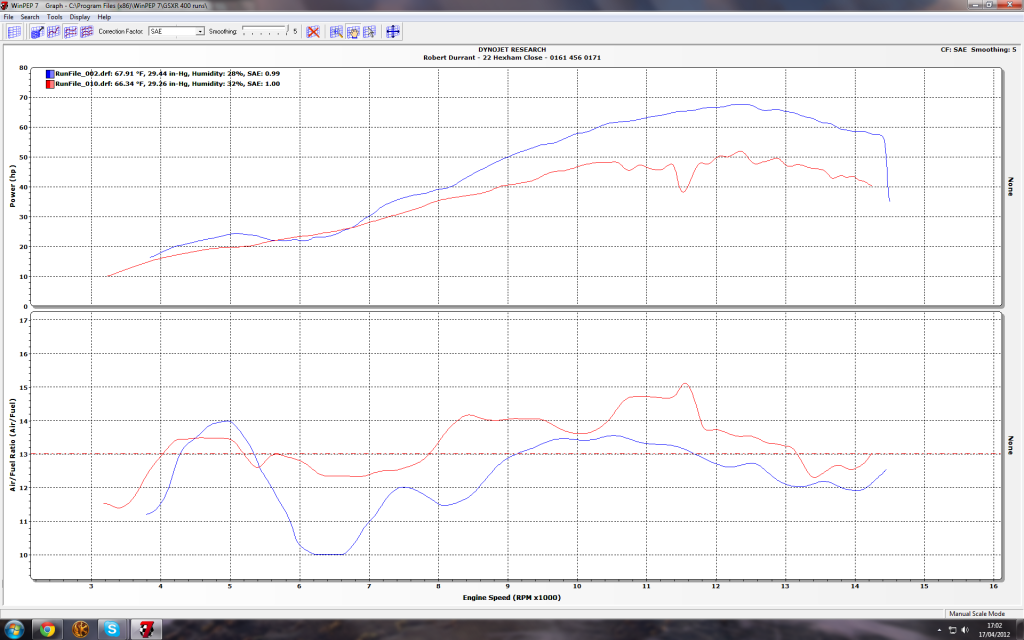Select the zoom magnifier graph tool
Screen dimensions: 1024x640
pyautogui.click(x=336, y=31)
